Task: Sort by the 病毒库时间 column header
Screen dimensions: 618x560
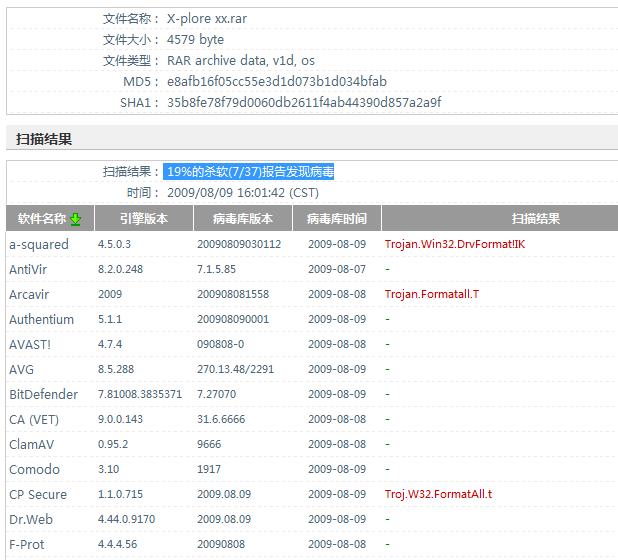Action: tap(337, 218)
